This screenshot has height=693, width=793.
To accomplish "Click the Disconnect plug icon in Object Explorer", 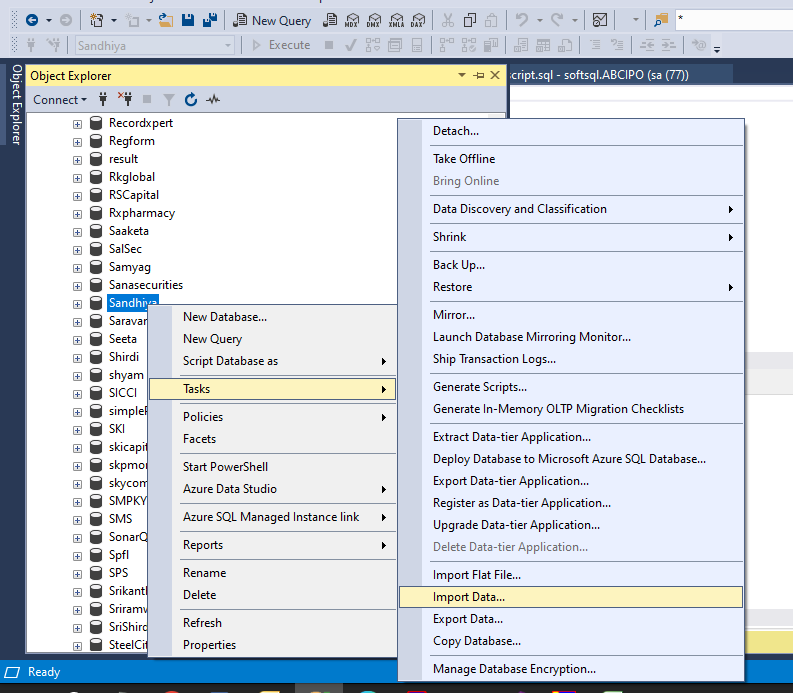I will pos(126,99).
